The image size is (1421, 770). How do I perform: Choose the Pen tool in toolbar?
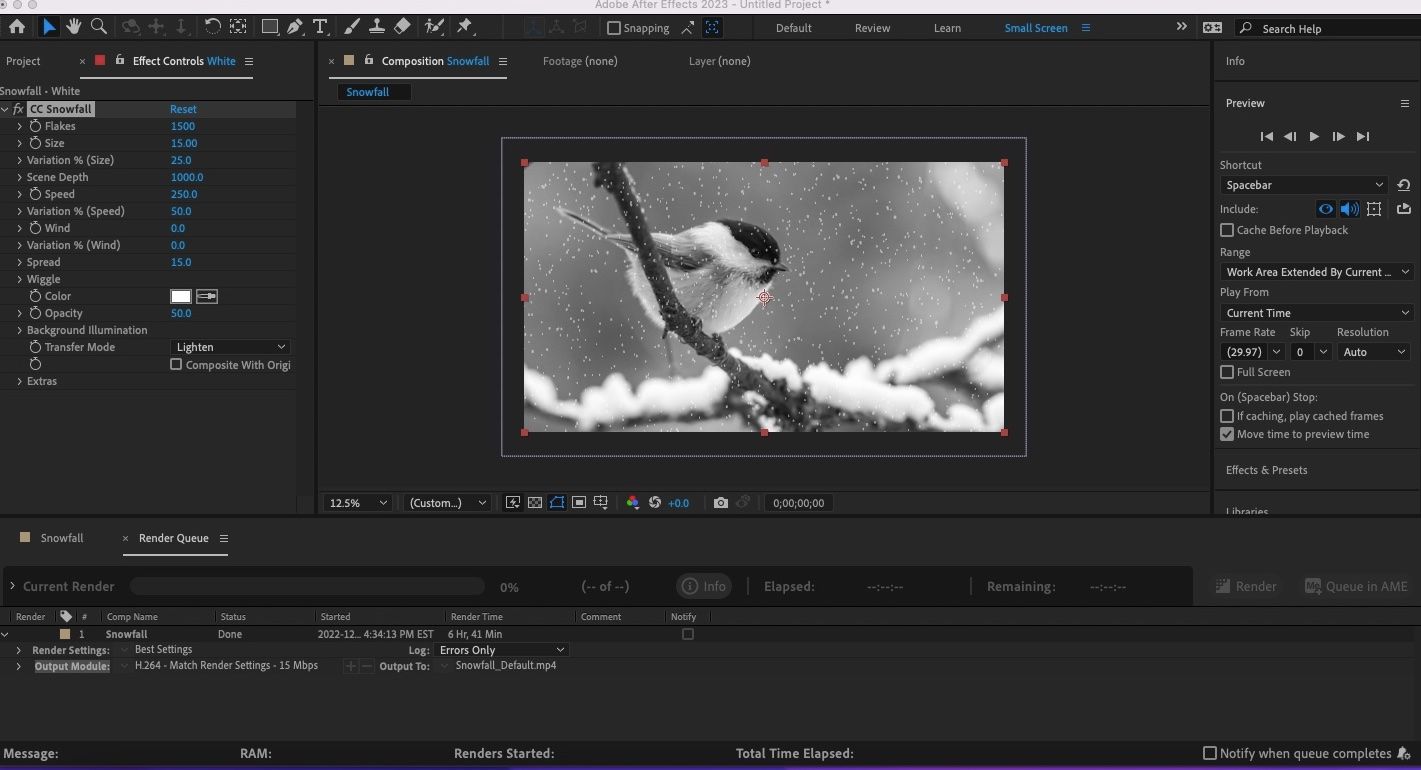click(295, 27)
